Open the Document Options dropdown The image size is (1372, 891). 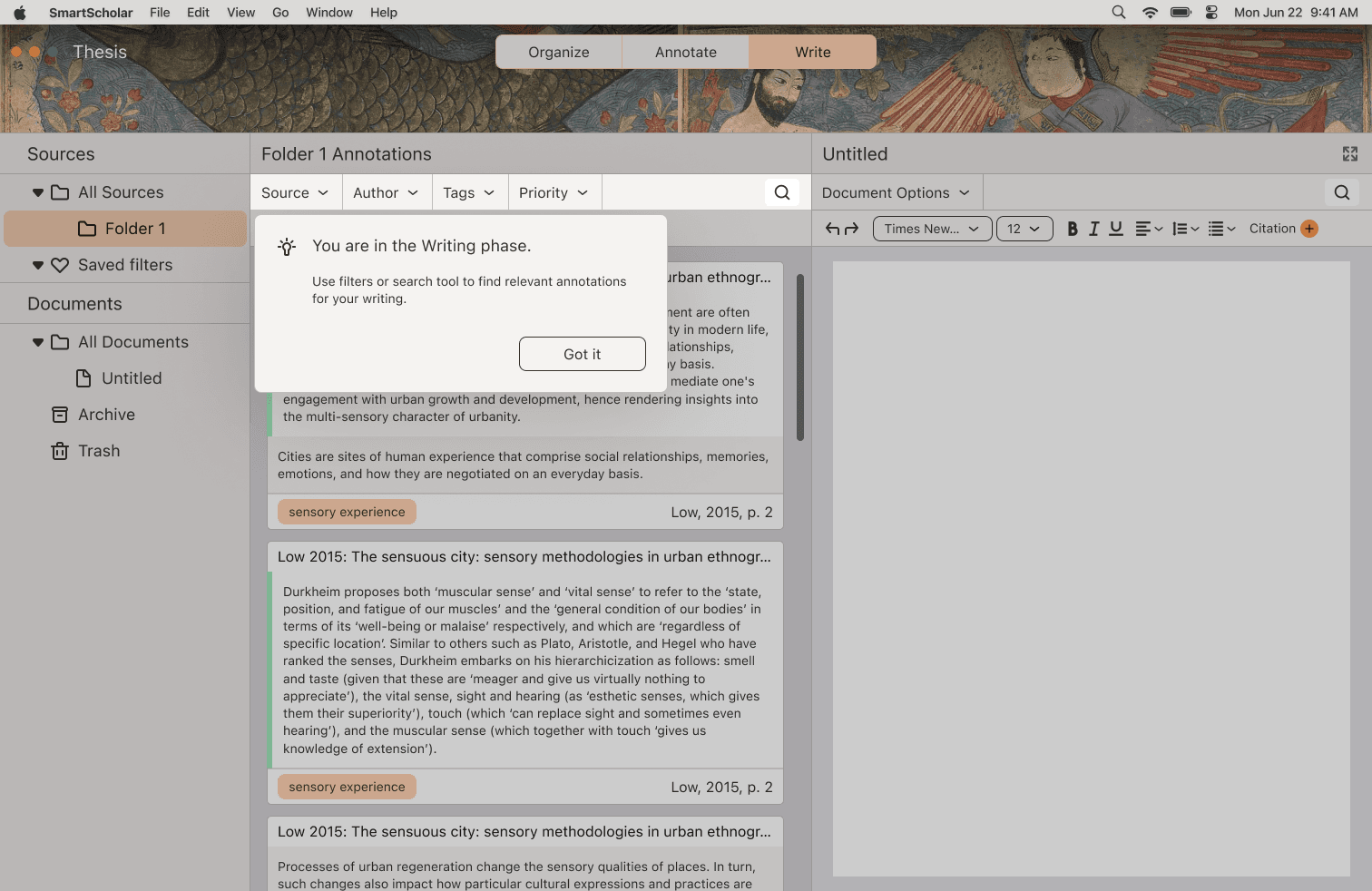[x=897, y=192]
